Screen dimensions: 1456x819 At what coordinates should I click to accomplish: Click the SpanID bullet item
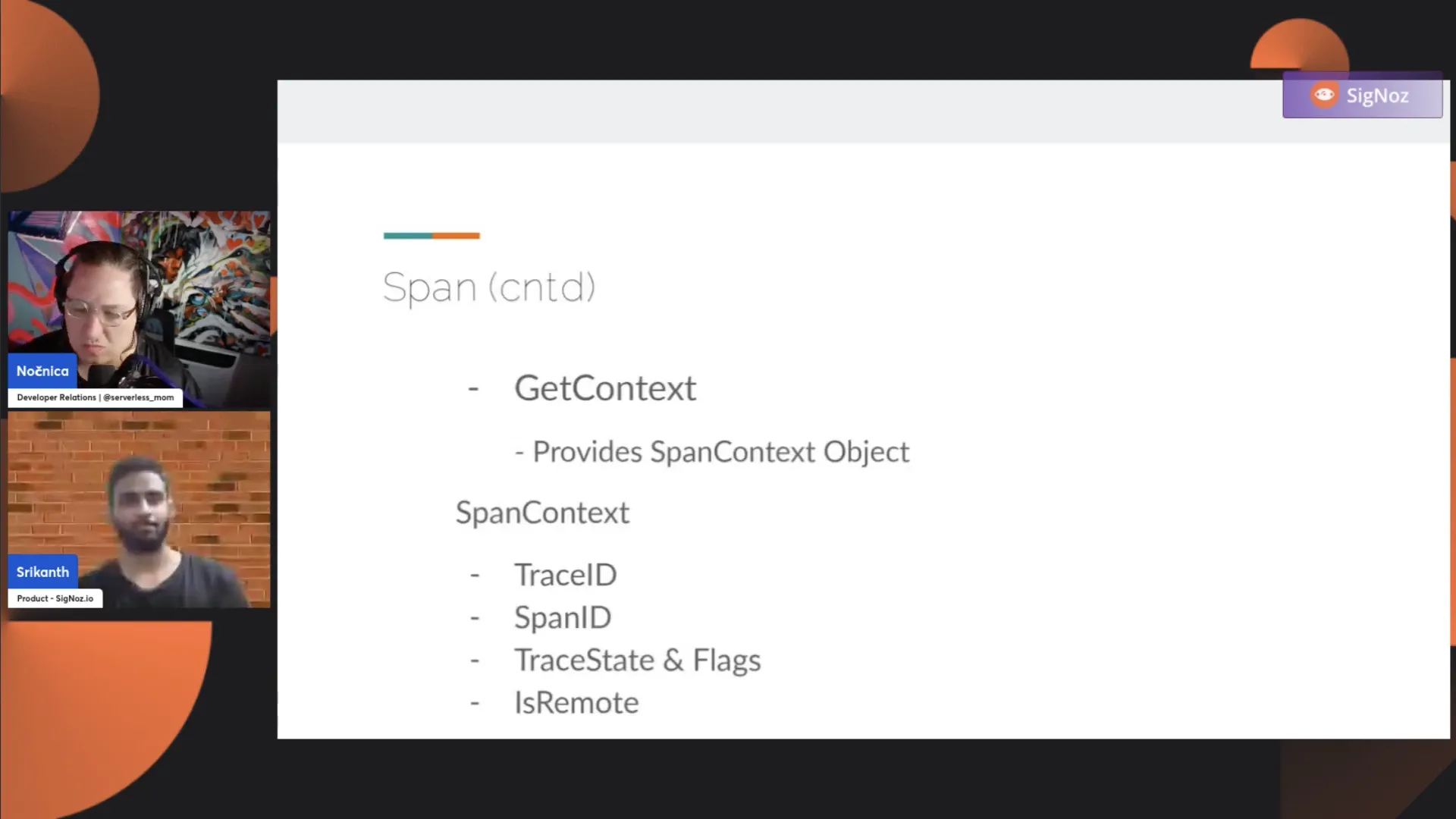click(x=563, y=617)
